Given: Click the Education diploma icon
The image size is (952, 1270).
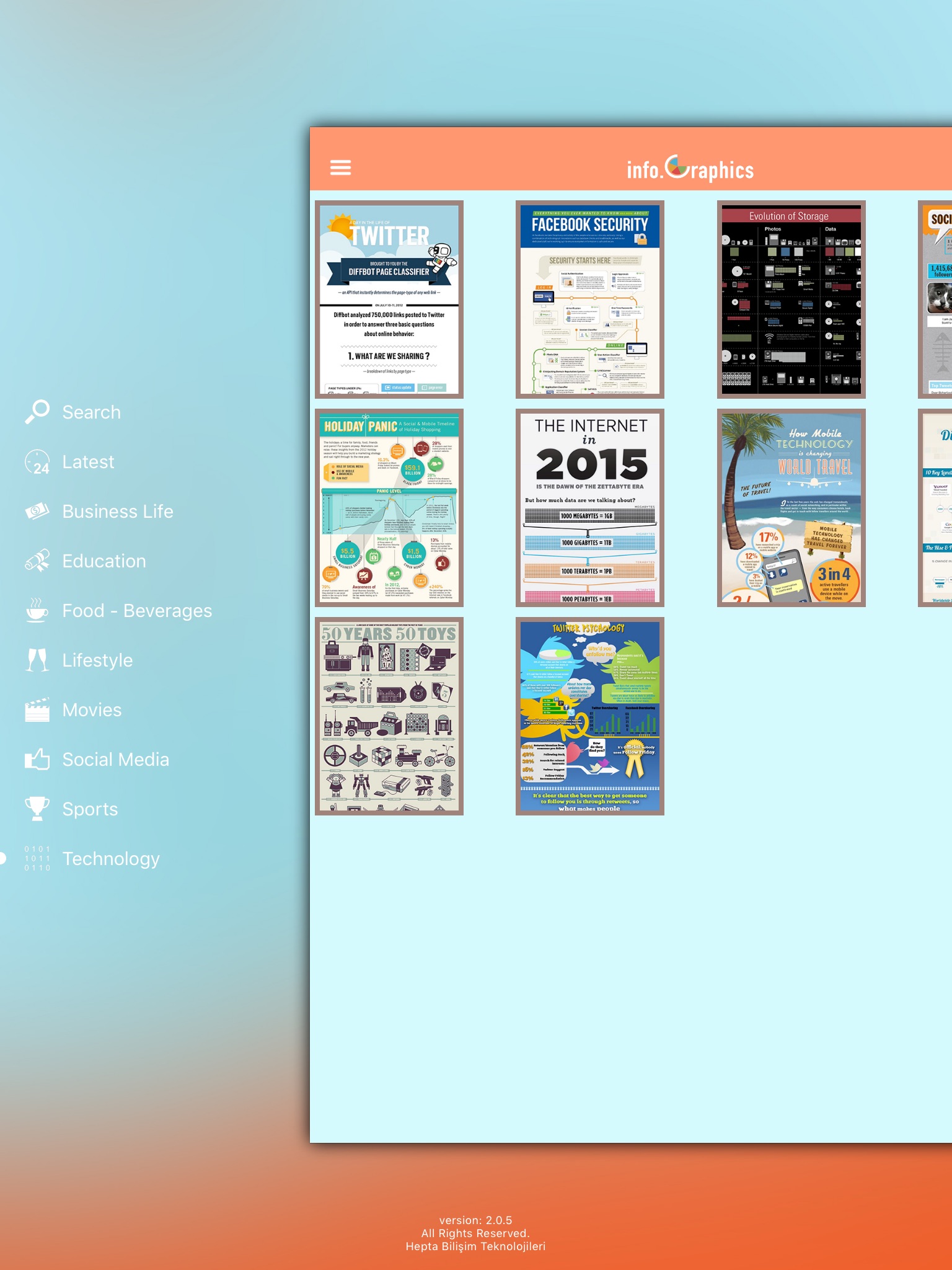Looking at the screenshot, I should click(37, 561).
